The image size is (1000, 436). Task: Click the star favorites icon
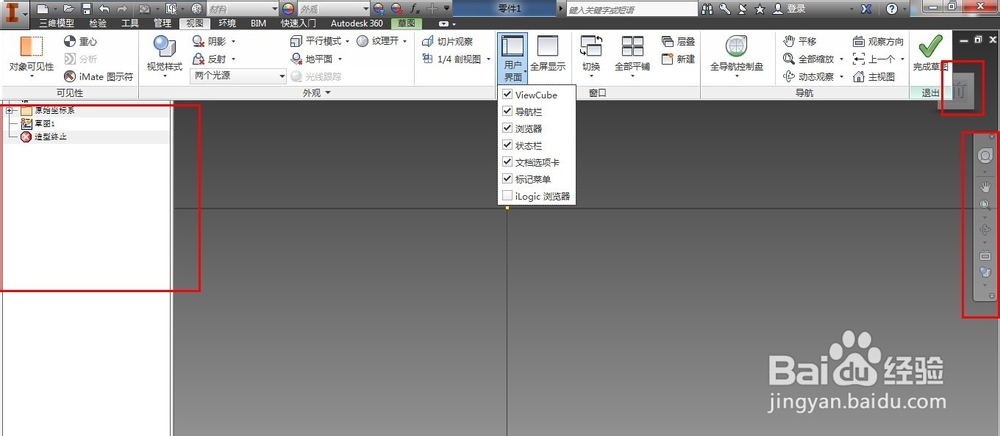point(760,9)
